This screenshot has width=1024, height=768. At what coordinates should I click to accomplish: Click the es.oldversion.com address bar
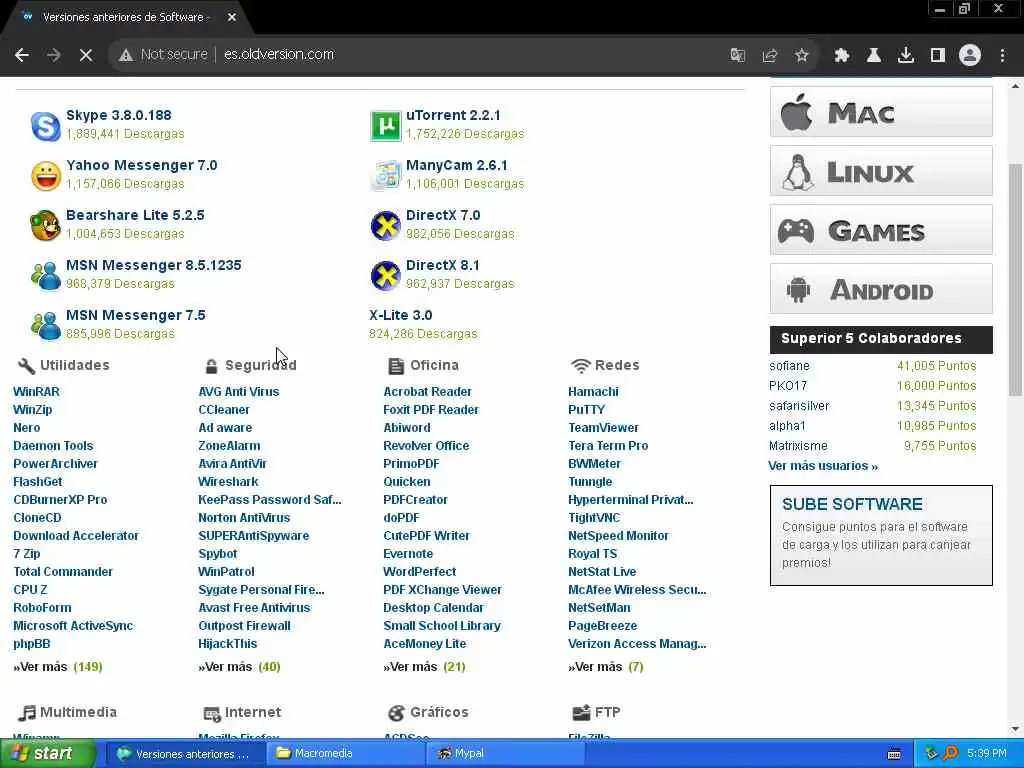pos(279,55)
